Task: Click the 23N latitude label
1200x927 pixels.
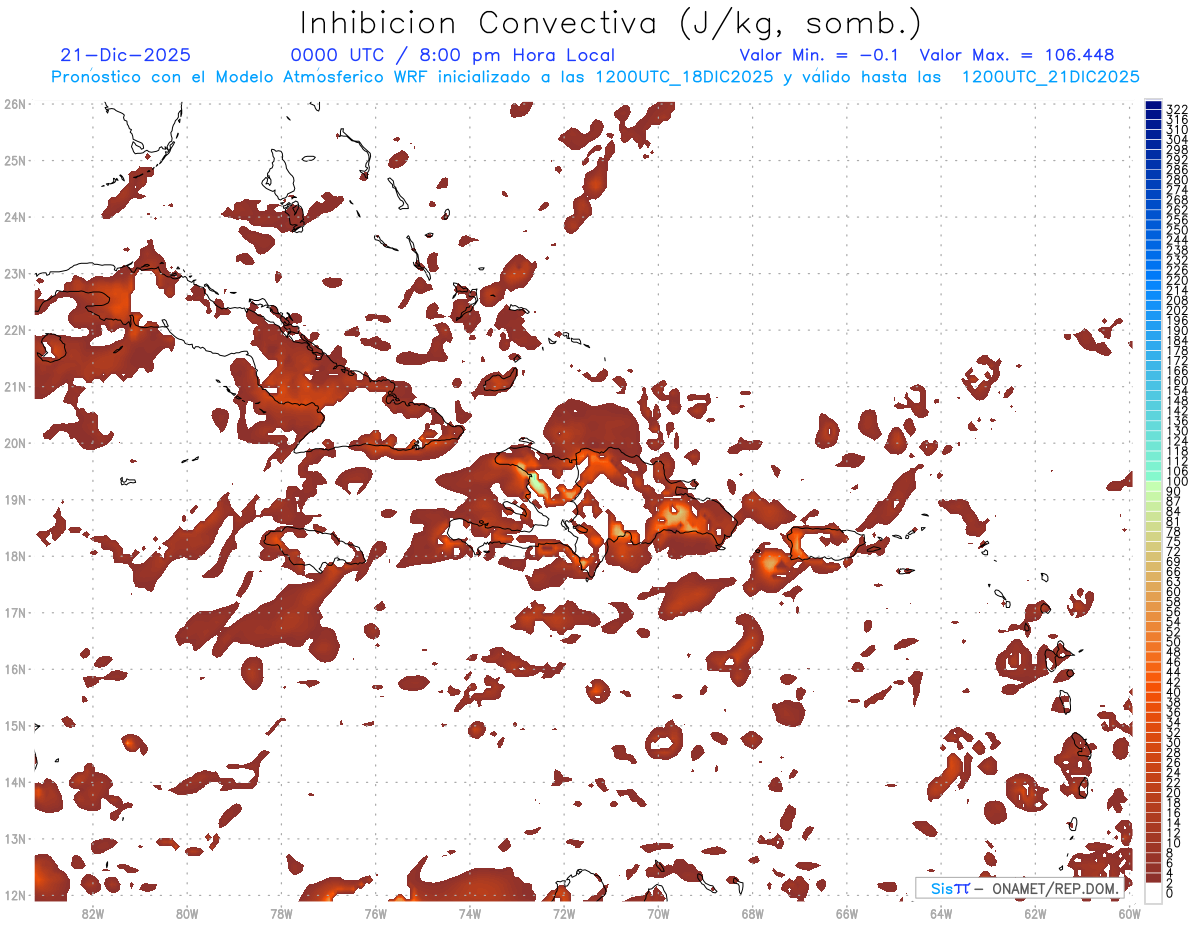Action: point(14,273)
